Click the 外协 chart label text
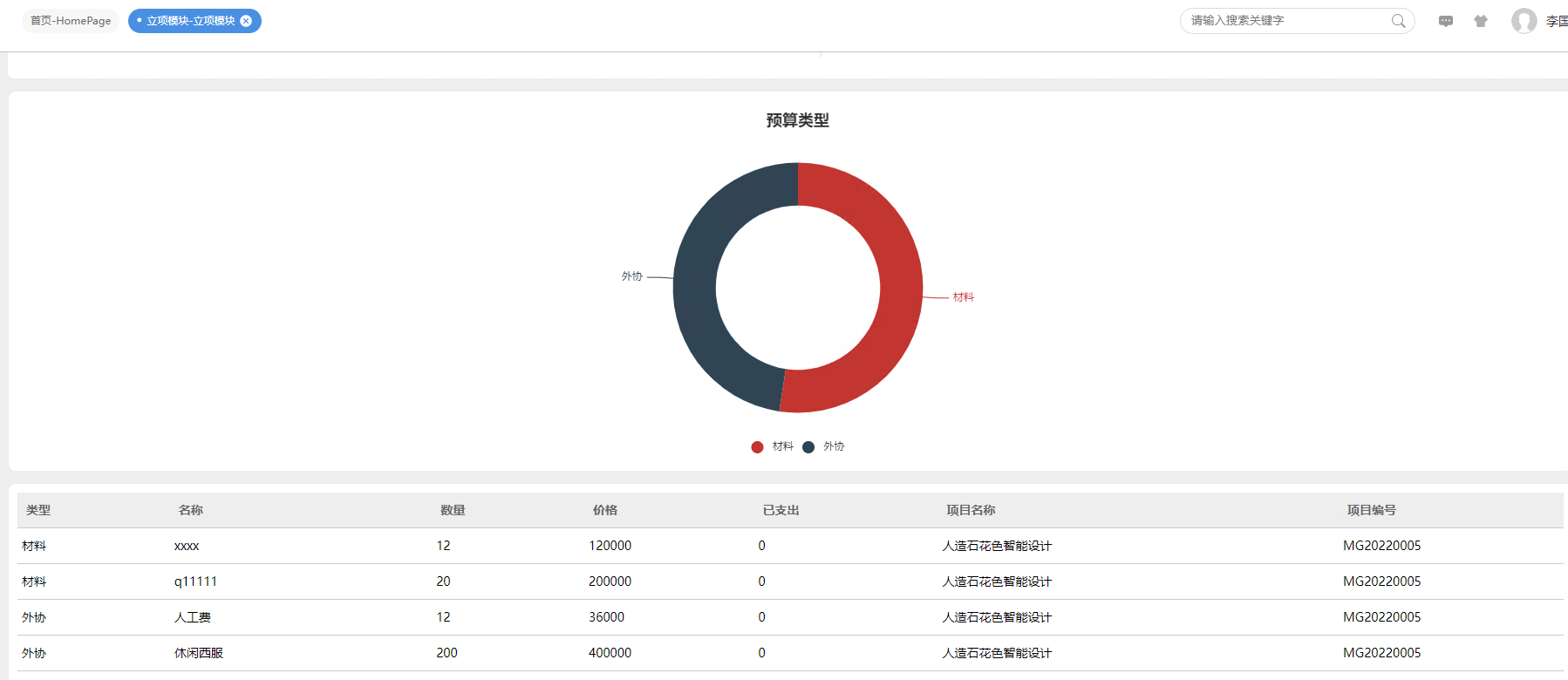Screen dimensions: 1568x680 (x=631, y=276)
